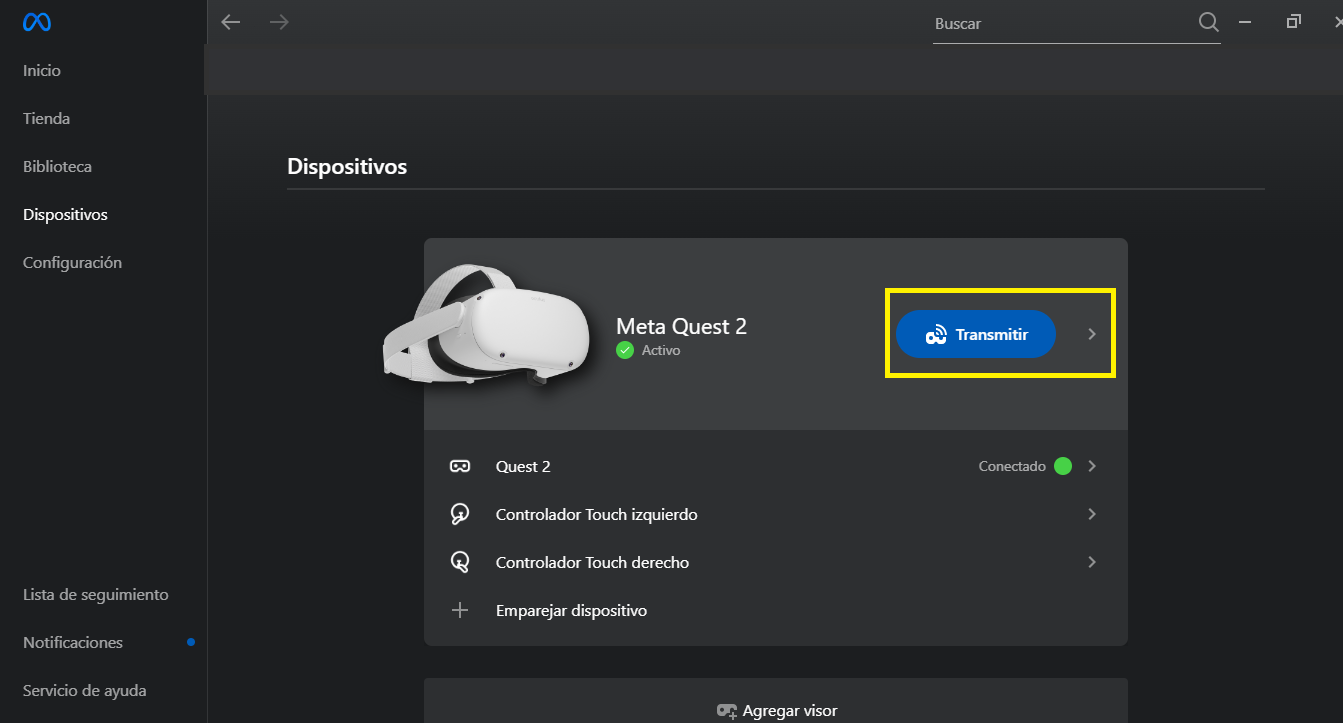Click the plus icon for Emparejar dispositivo

point(460,610)
